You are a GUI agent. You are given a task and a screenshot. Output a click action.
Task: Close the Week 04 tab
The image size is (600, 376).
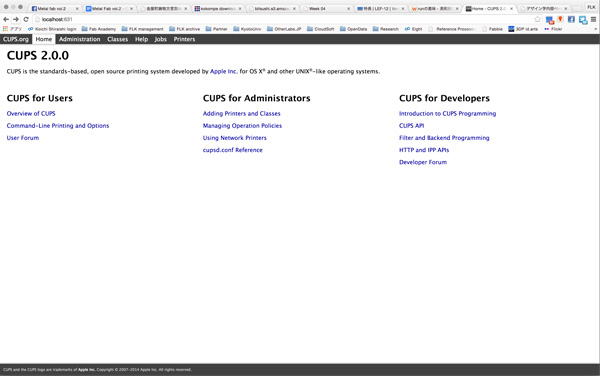pos(348,8)
